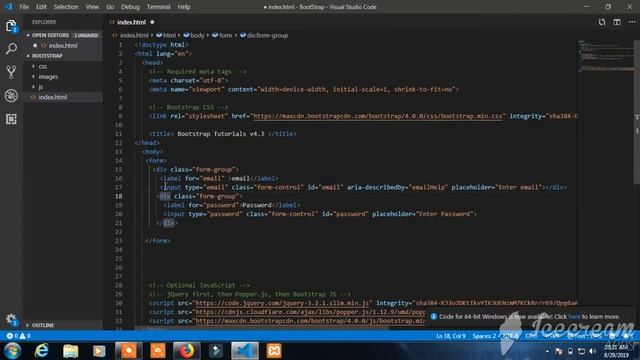Screen dimensions: 640x360
Task: Open the Go menu
Action: (110, 7)
